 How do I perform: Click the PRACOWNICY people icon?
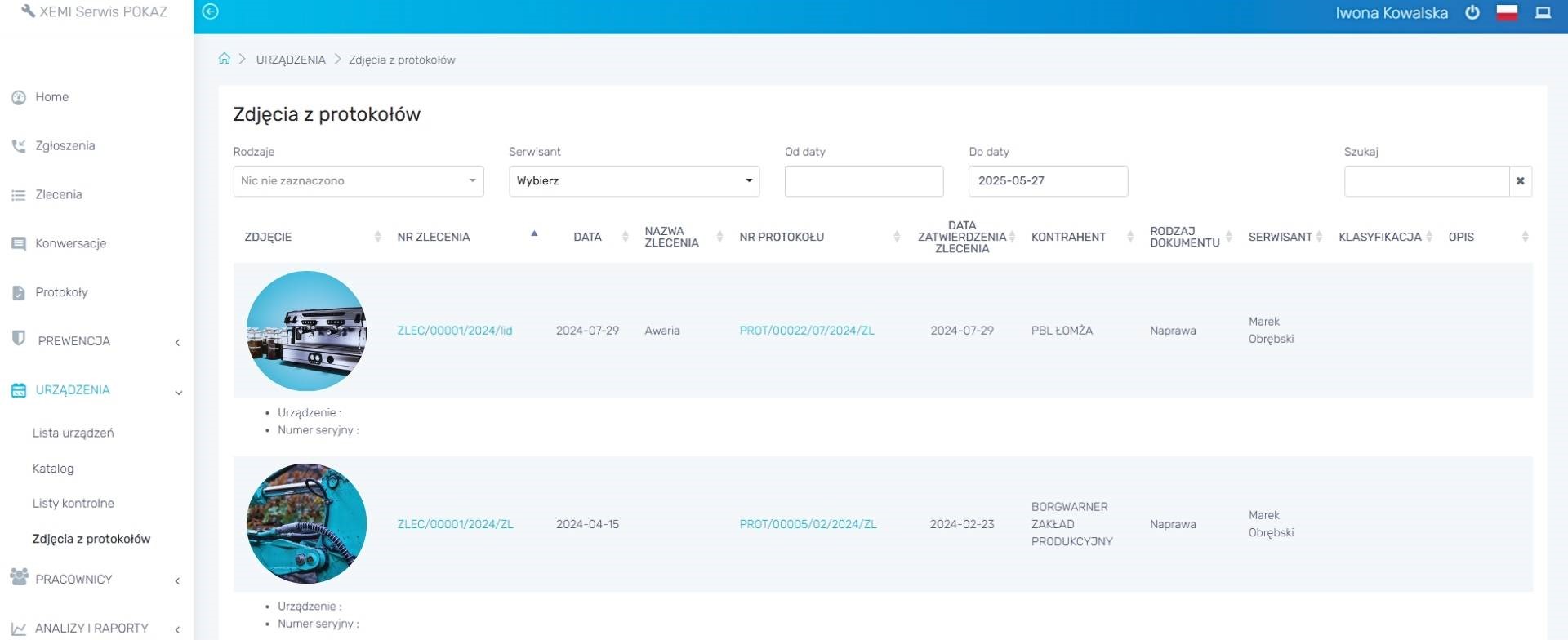[19, 577]
